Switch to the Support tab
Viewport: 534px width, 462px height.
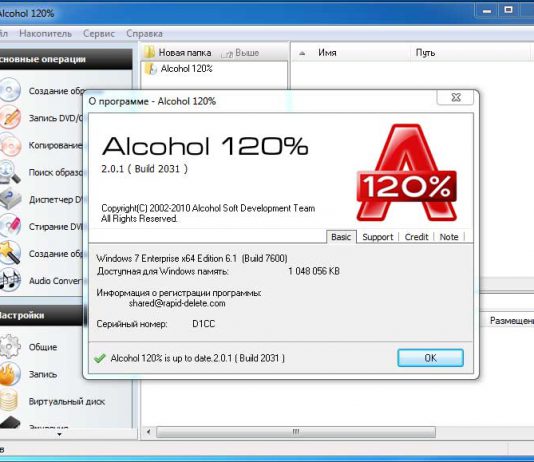pyautogui.click(x=378, y=237)
